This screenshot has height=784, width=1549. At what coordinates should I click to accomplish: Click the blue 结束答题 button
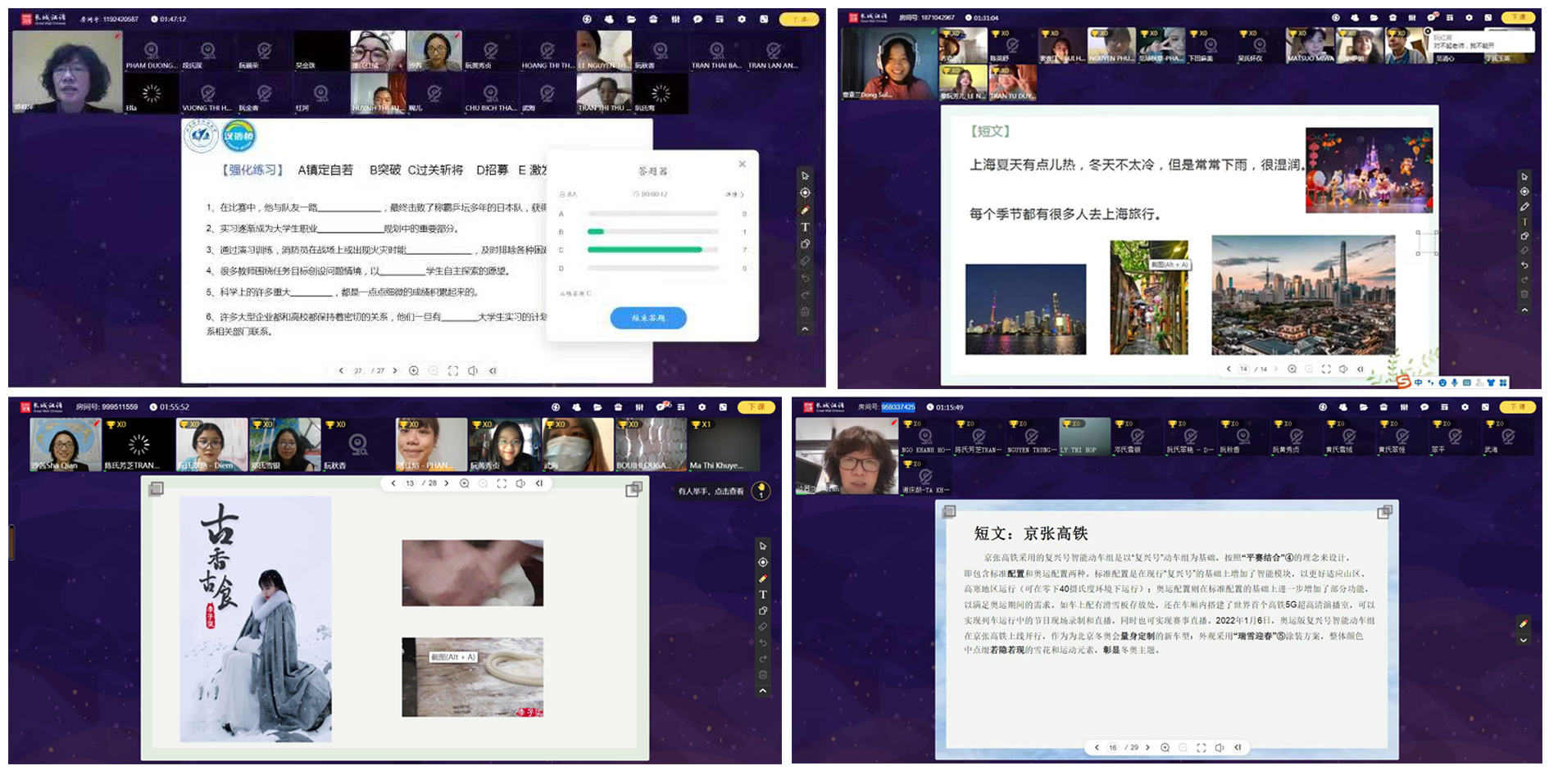pyautogui.click(x=647, y=318)
